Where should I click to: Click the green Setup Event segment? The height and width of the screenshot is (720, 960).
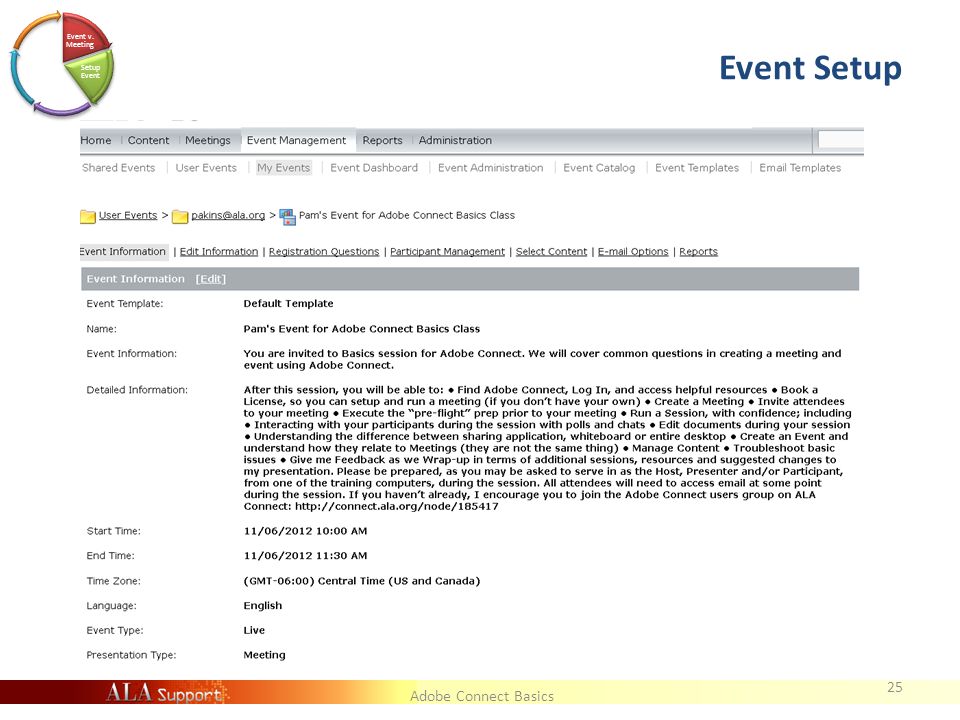click(90, 75)
